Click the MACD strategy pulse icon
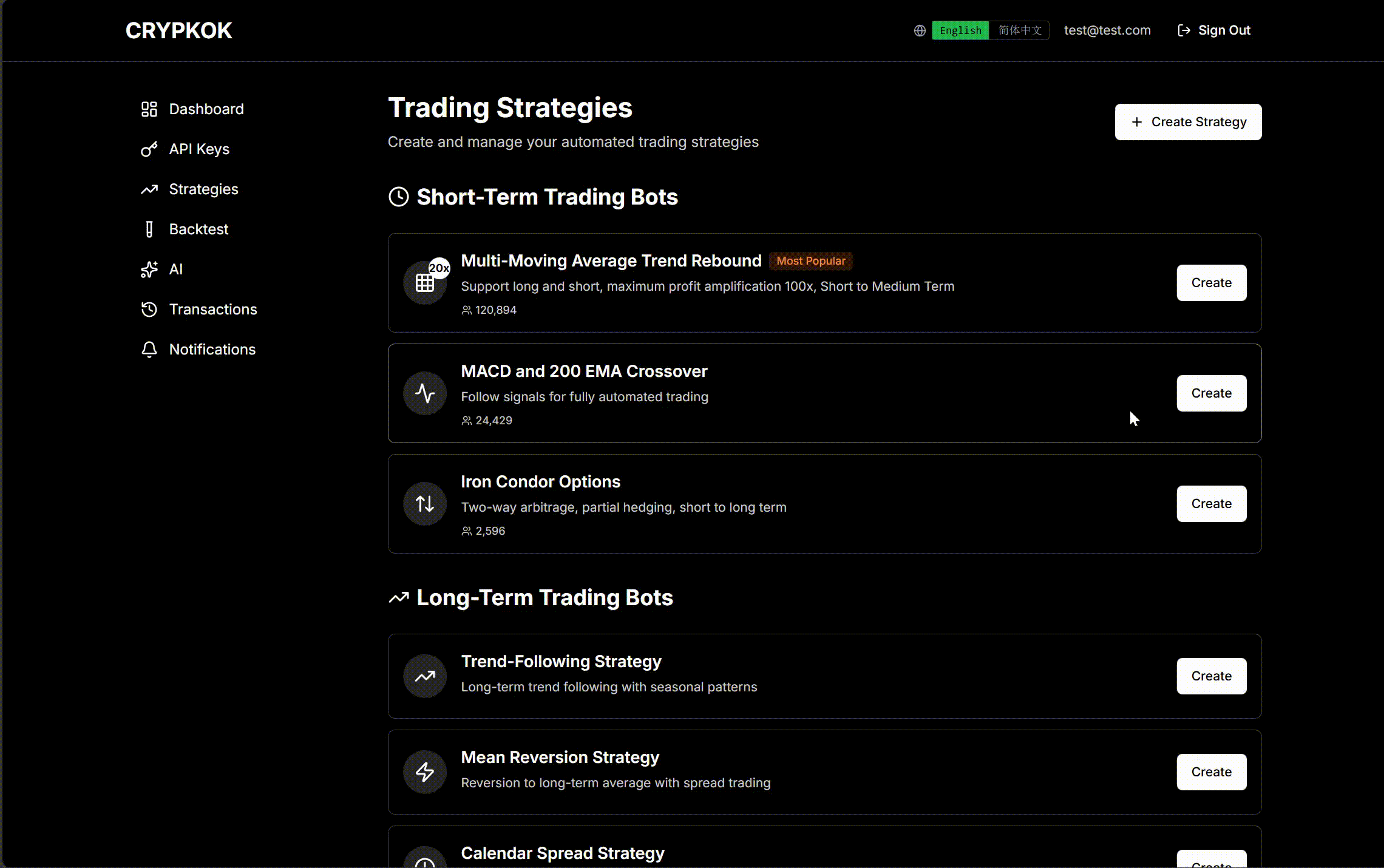This screenshot has width=1384, height=868. point(425,393)
